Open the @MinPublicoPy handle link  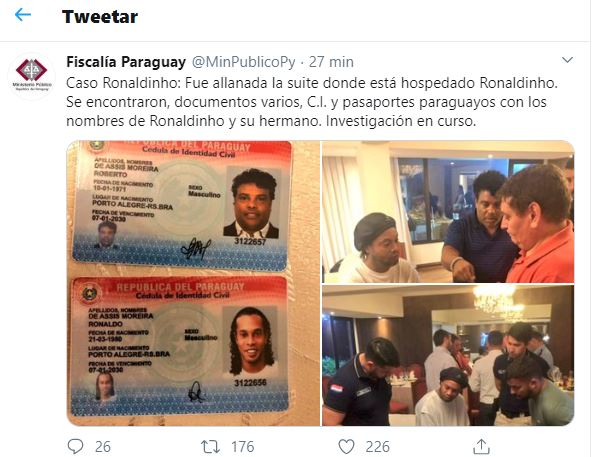244,62
